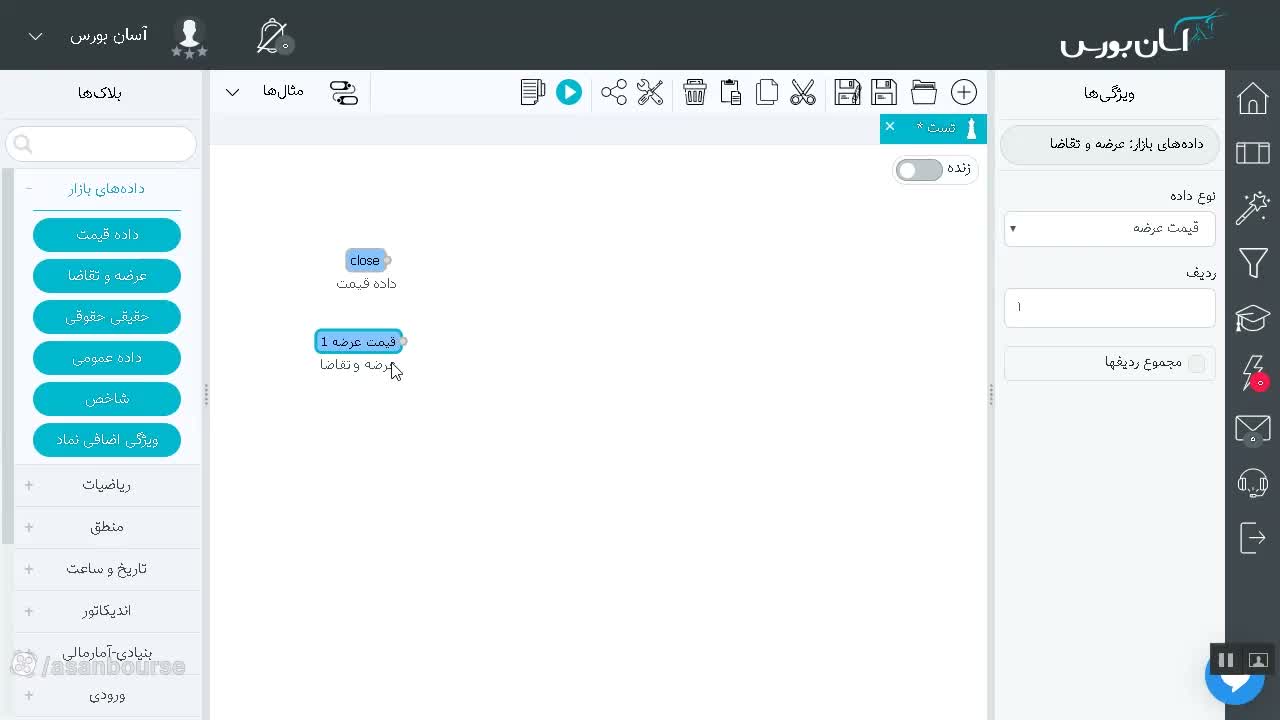This screenshot has width=1280, height=720.
Task: Expand the اندیکاتور category
Action: click(106, 611)
